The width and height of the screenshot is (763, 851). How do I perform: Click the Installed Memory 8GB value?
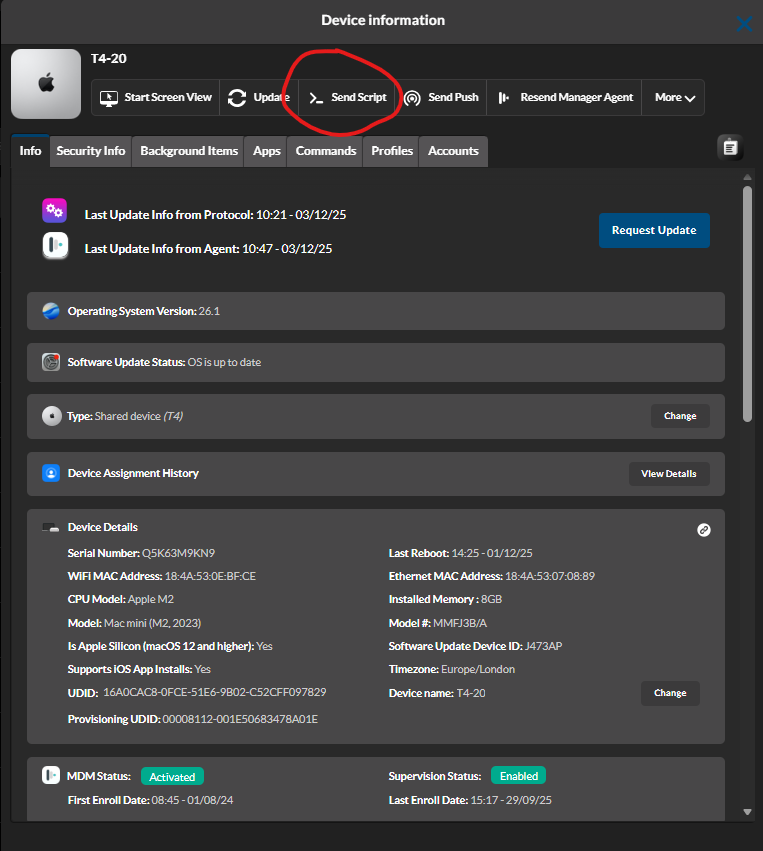(x=491, y=599)
